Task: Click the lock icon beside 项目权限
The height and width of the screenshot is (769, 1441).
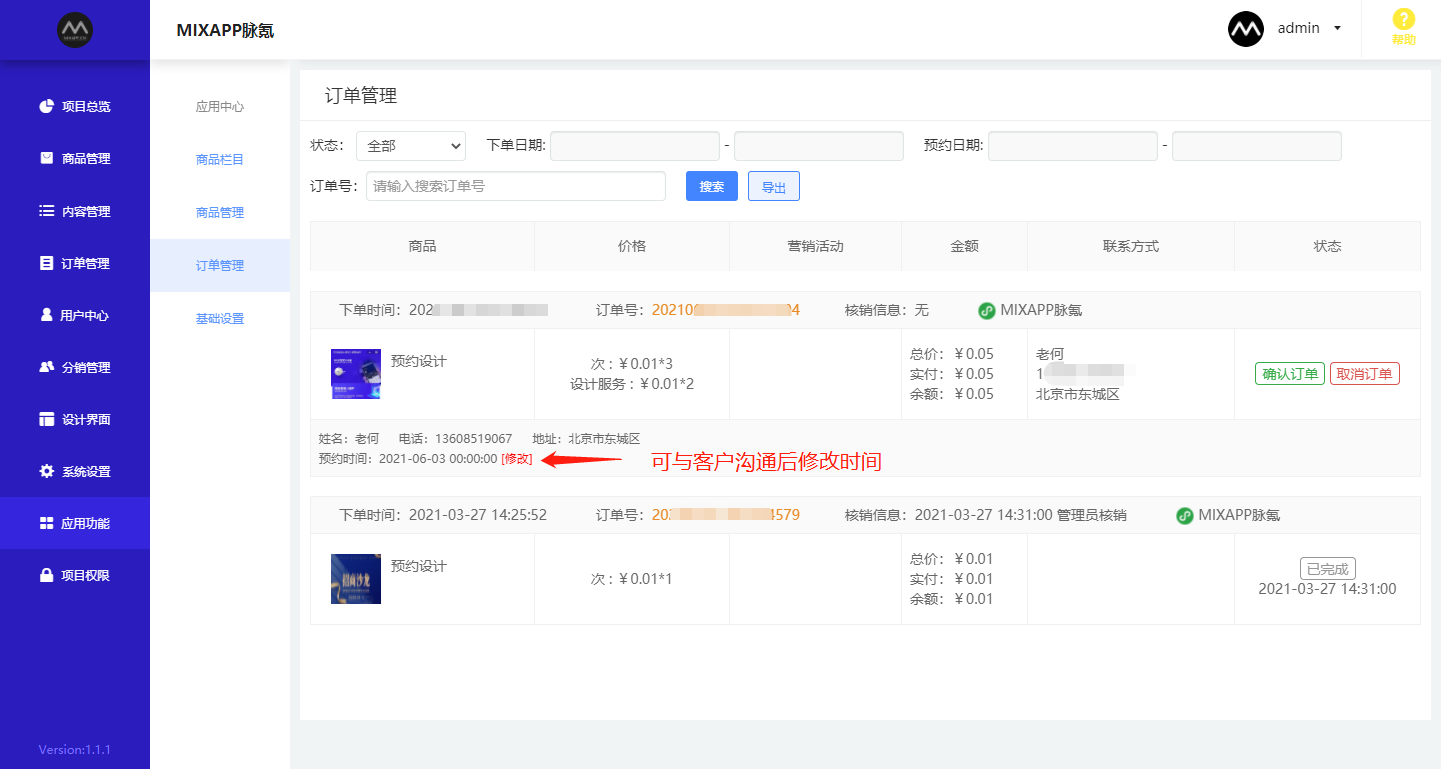Action: tap(46, 575)
